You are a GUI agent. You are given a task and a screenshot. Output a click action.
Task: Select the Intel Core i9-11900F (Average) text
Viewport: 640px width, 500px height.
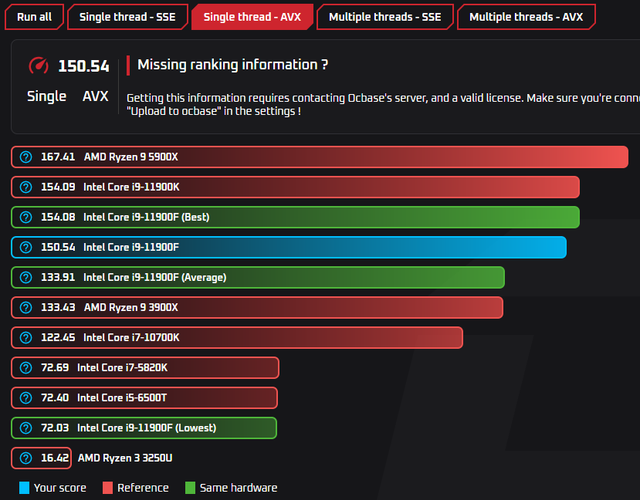(155, 278)
